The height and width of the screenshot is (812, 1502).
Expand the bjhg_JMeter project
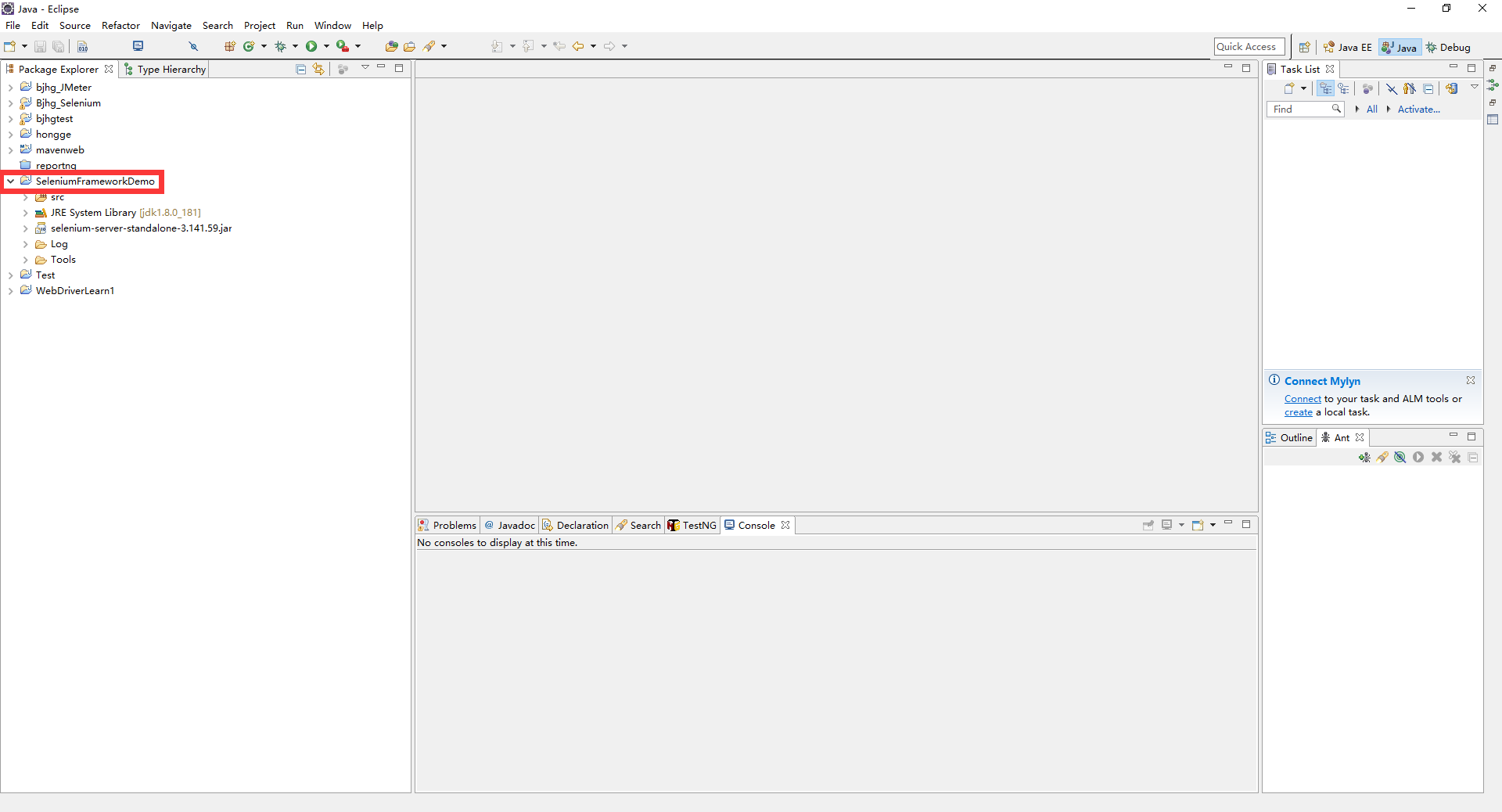click(x=11, y=88)
